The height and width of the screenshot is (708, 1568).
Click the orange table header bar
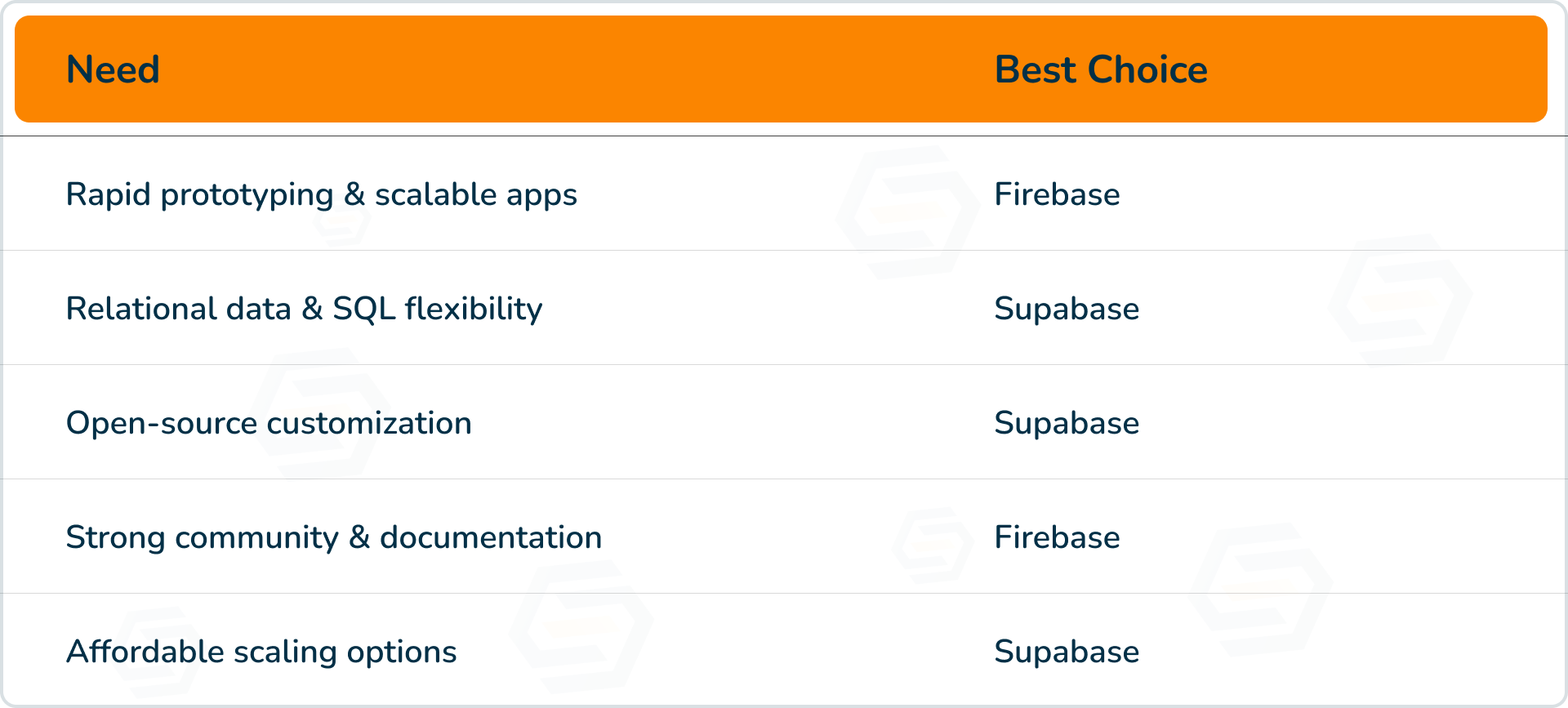point(781,69)
